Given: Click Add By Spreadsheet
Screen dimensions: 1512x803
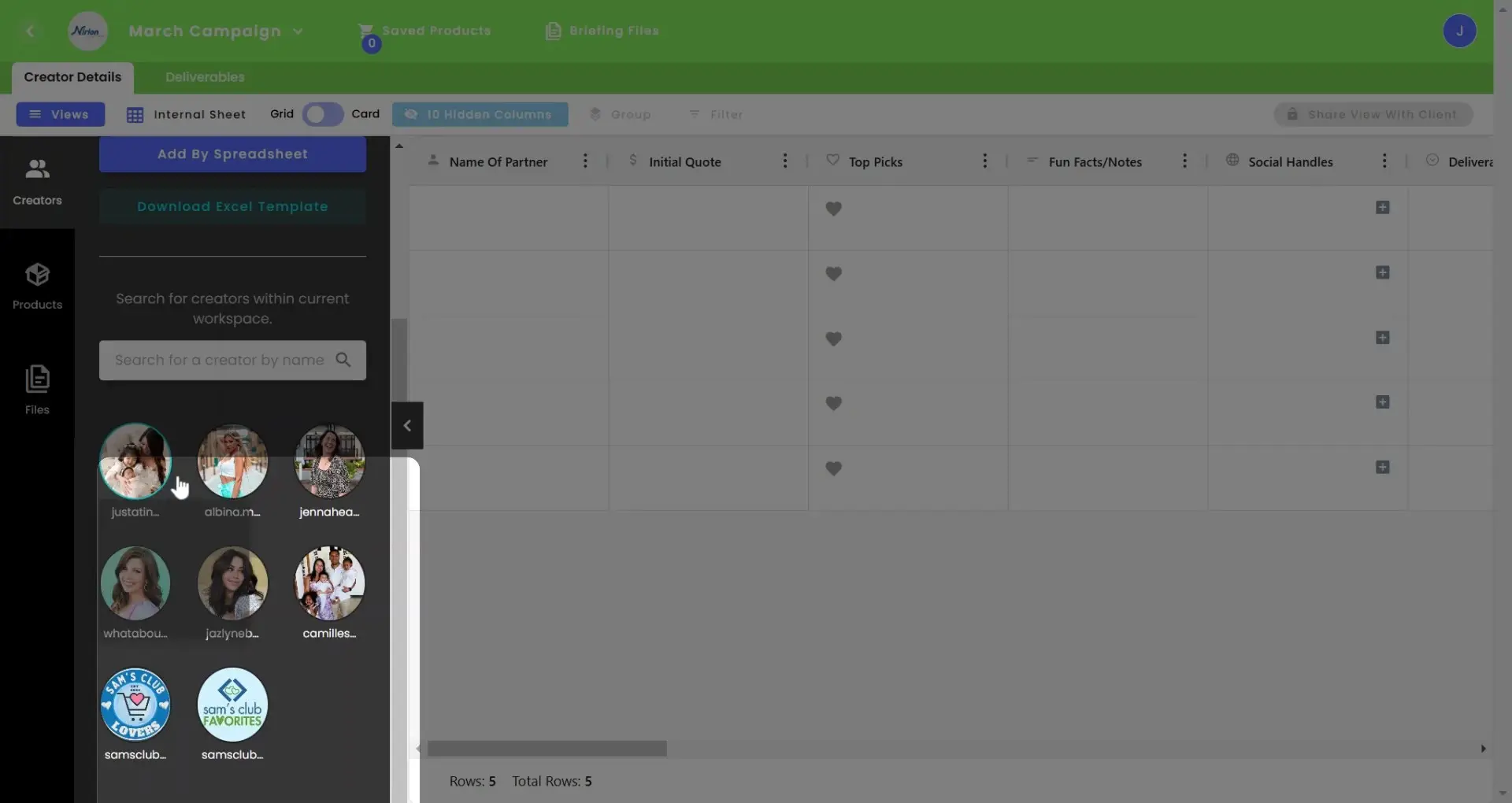Looking at the screenshot, I should [232, 154].
